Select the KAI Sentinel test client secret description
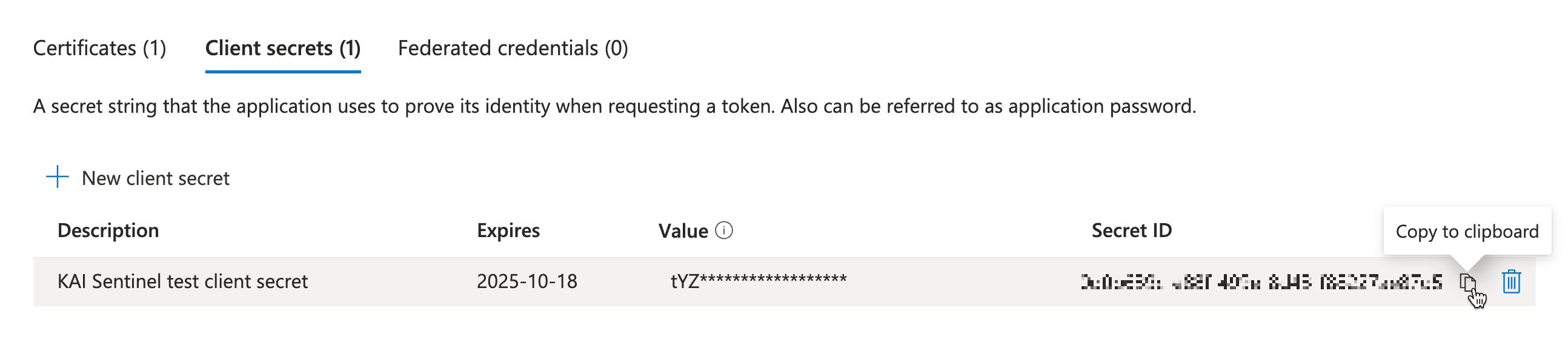 [x=182, y=281]
